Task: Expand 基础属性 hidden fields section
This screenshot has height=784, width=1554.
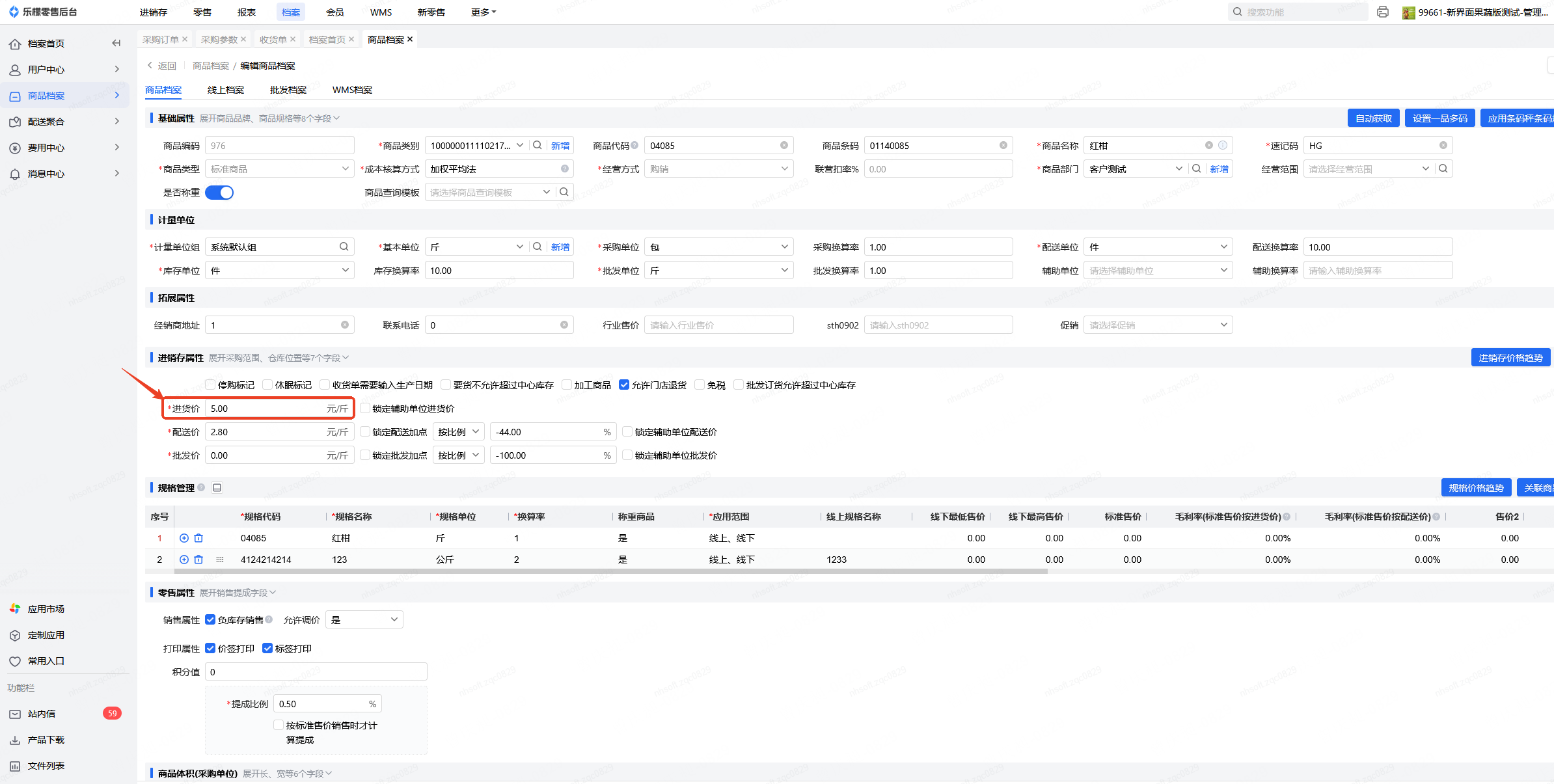Action: 269,118
